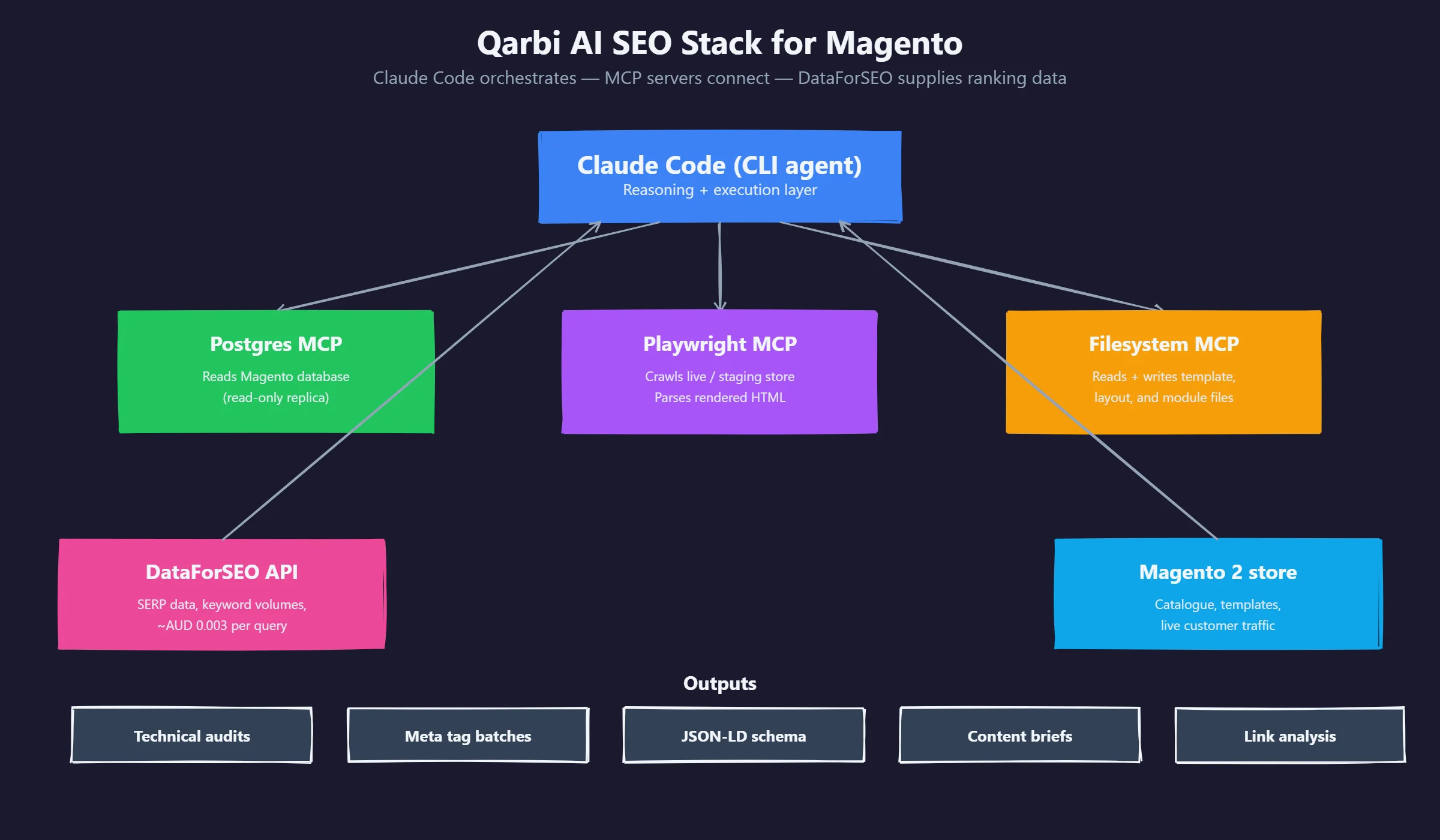Click 'Parses rendered HTML' text
Screen dimensions: 1440x840
720,397
